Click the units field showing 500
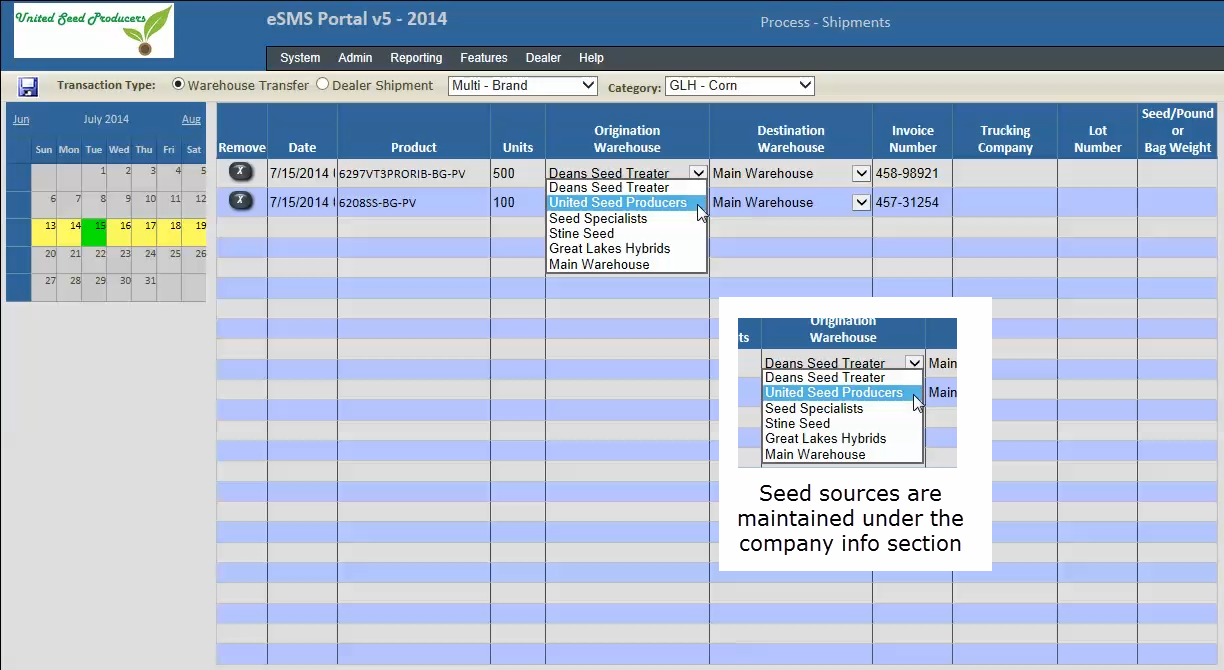Screen dimensions: 1224x670 point(518,173)
